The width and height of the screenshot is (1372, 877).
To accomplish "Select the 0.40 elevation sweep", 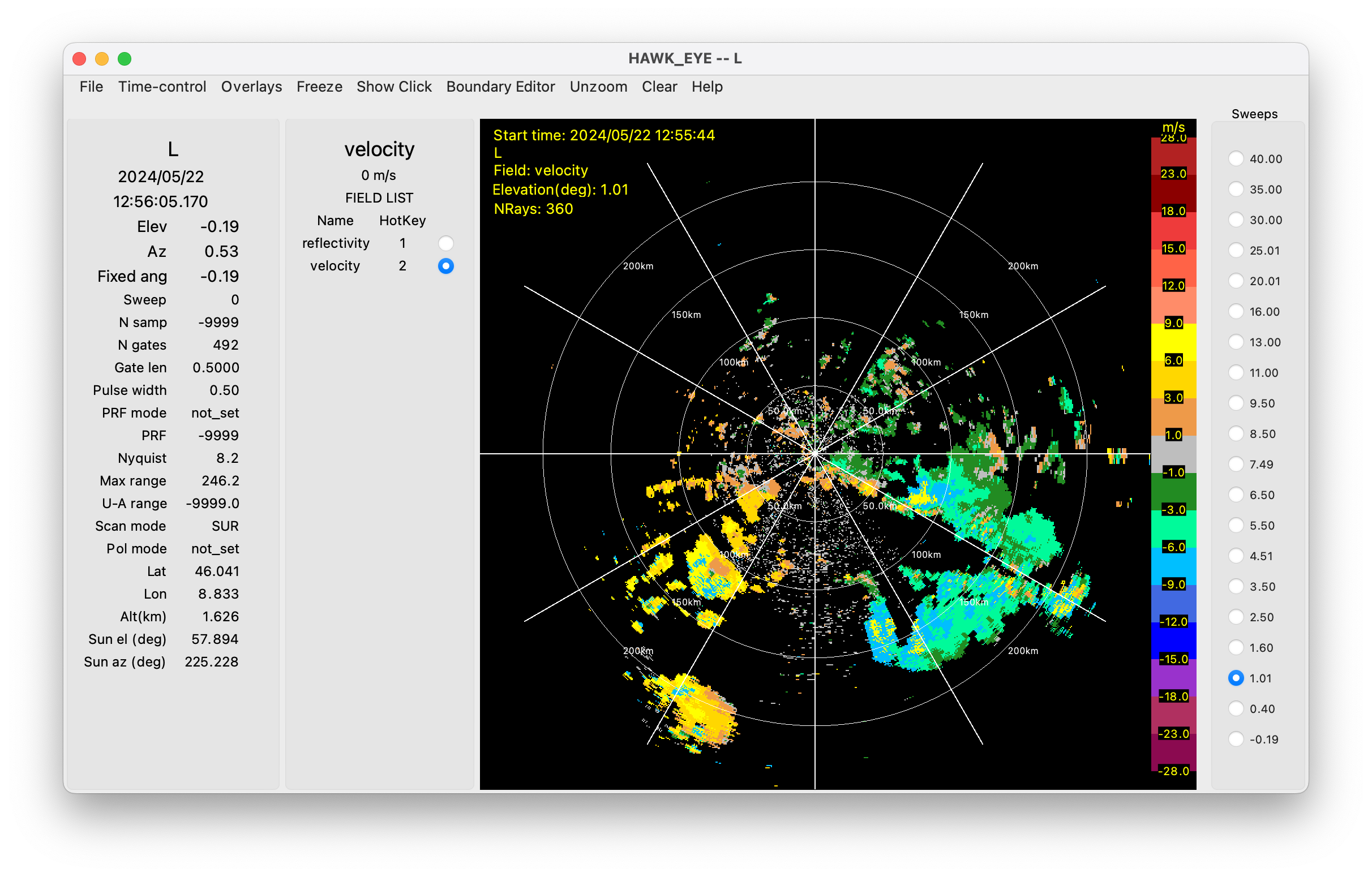I will coord(1235,709).
